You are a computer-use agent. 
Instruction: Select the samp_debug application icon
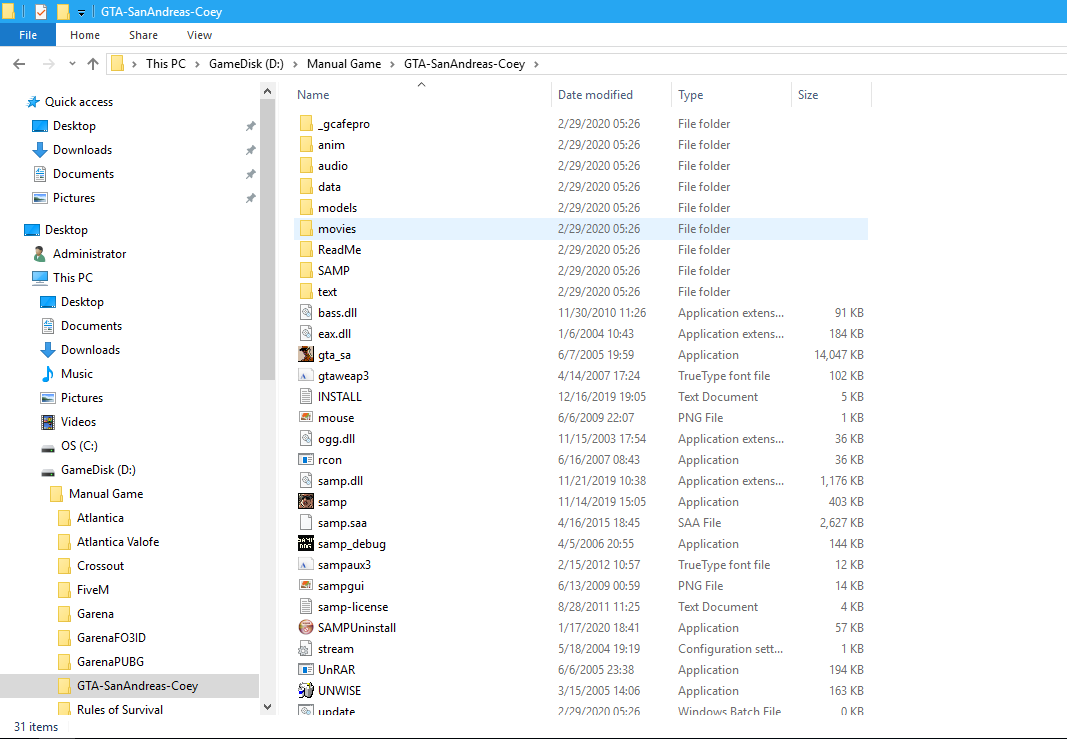click(x=306, y=544)
